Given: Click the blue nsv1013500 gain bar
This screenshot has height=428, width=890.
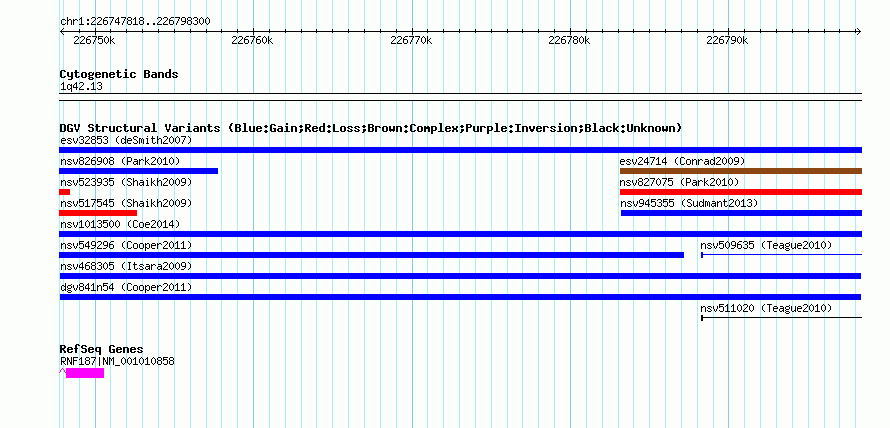Looking at the screenshot, I should [460, 234].
